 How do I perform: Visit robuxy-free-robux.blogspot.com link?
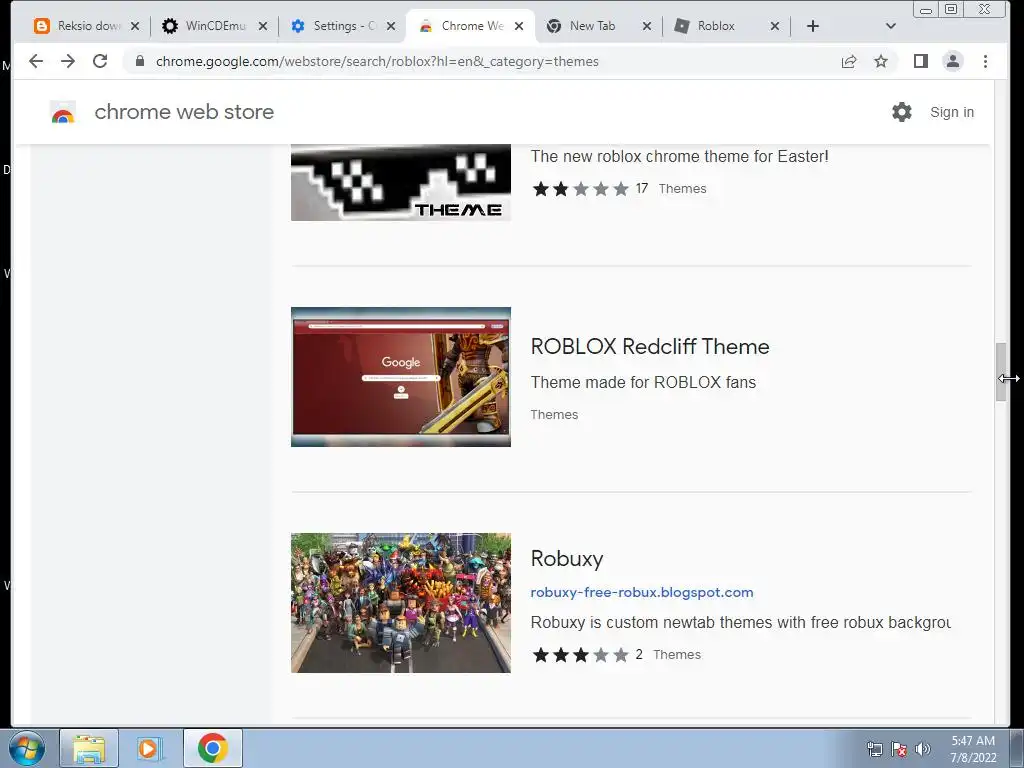click(642, 592)
